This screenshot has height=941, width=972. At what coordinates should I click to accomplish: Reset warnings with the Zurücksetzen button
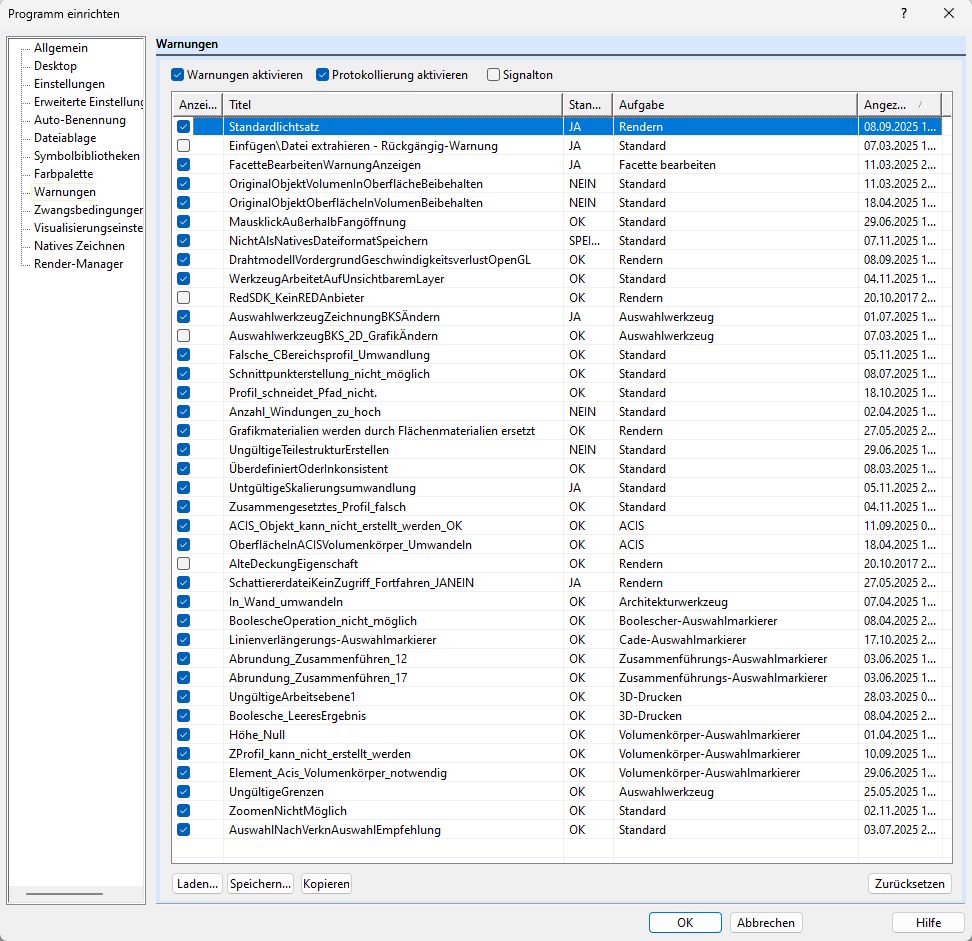(908, 884)
